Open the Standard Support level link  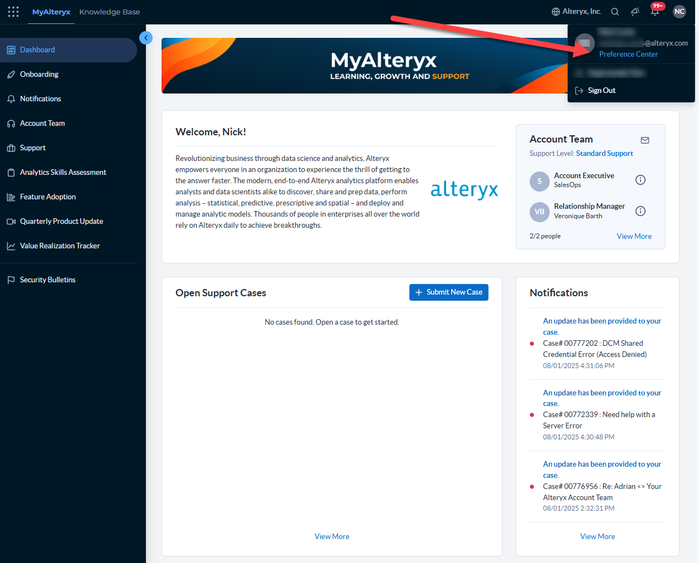pyautogui.click(x=604, y=153)
